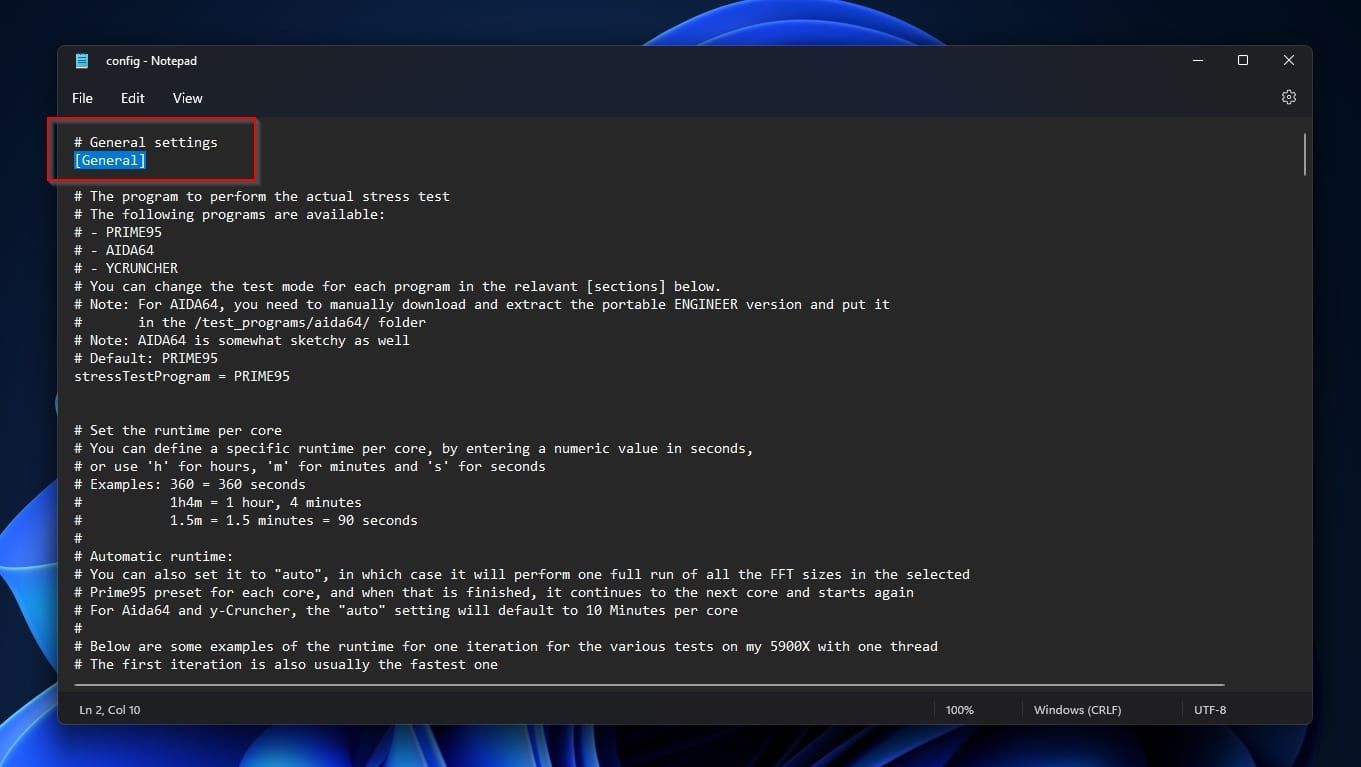Viewport: 1361px width, 767px height.
Task: Click 'The first iteration is also usually' line
Action: coord(286,664)
